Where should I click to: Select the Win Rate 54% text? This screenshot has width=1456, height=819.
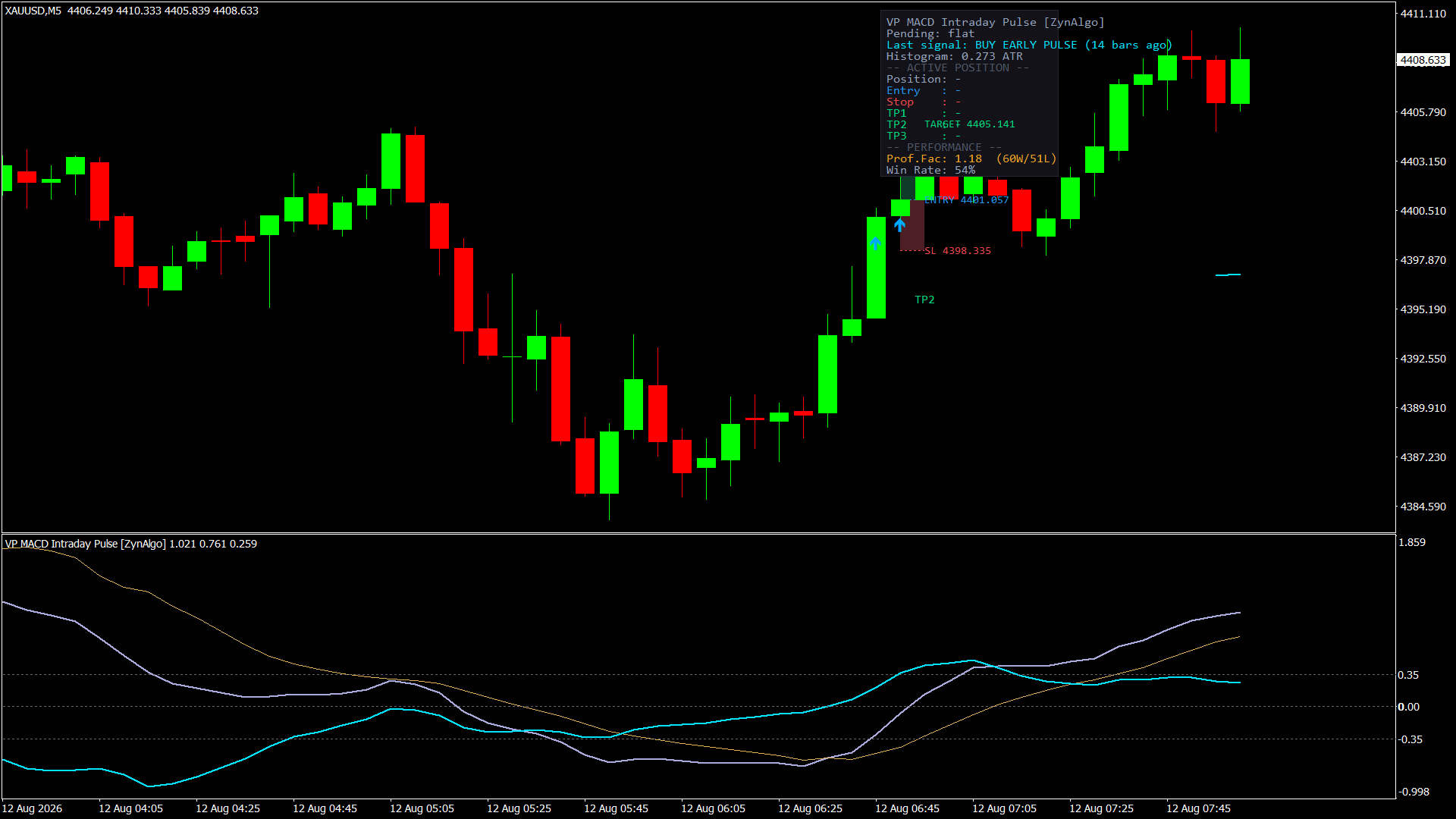coord(930,170)
